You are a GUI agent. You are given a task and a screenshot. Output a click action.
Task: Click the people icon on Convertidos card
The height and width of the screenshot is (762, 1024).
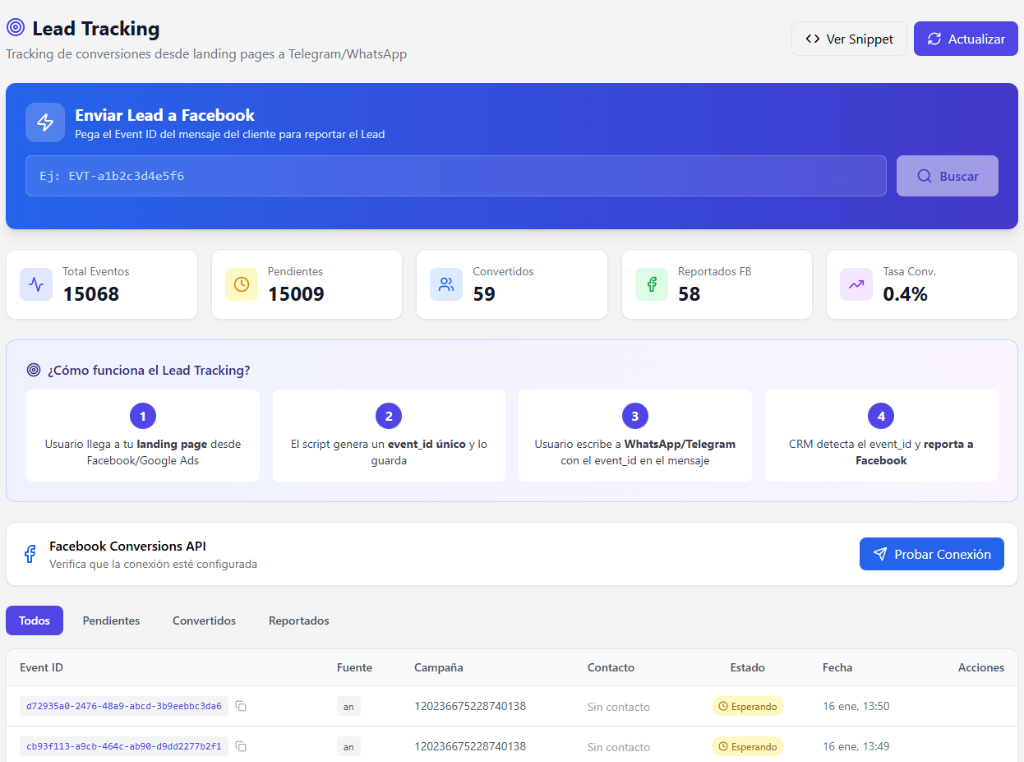tap(445, 284)
